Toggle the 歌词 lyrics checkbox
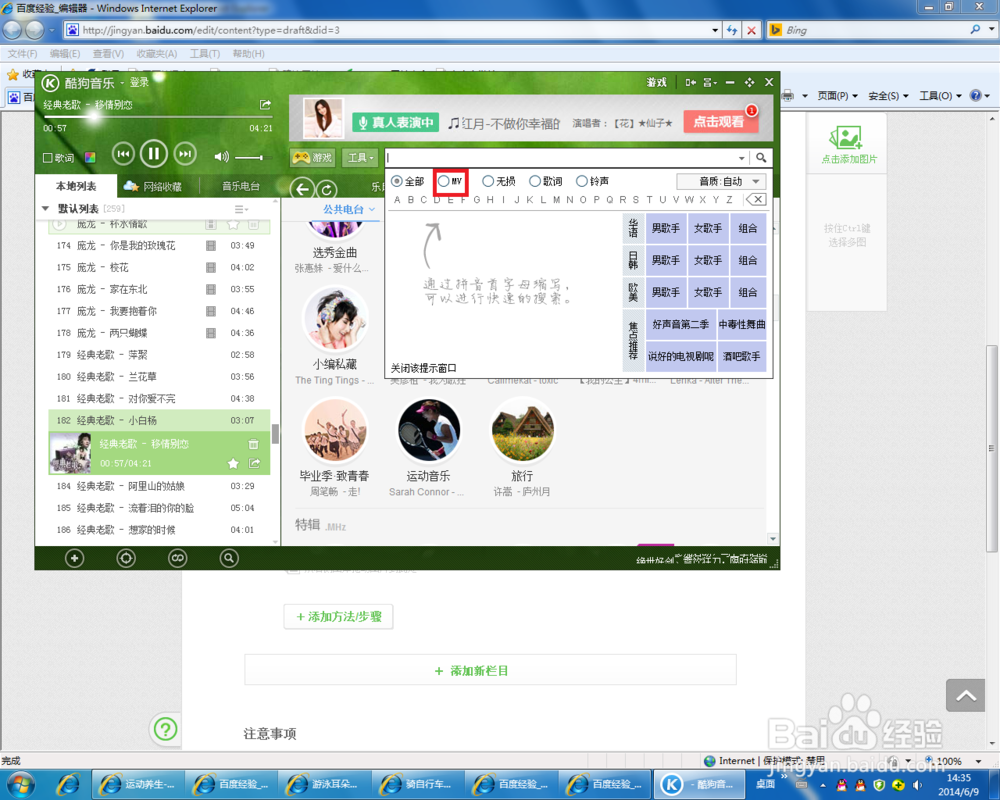 click(x=47, y=158)
